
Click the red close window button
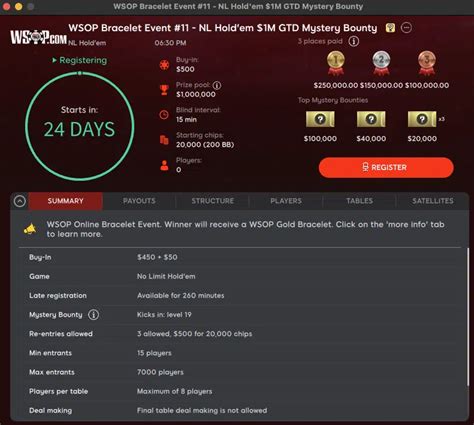click(x=7, y=7)
